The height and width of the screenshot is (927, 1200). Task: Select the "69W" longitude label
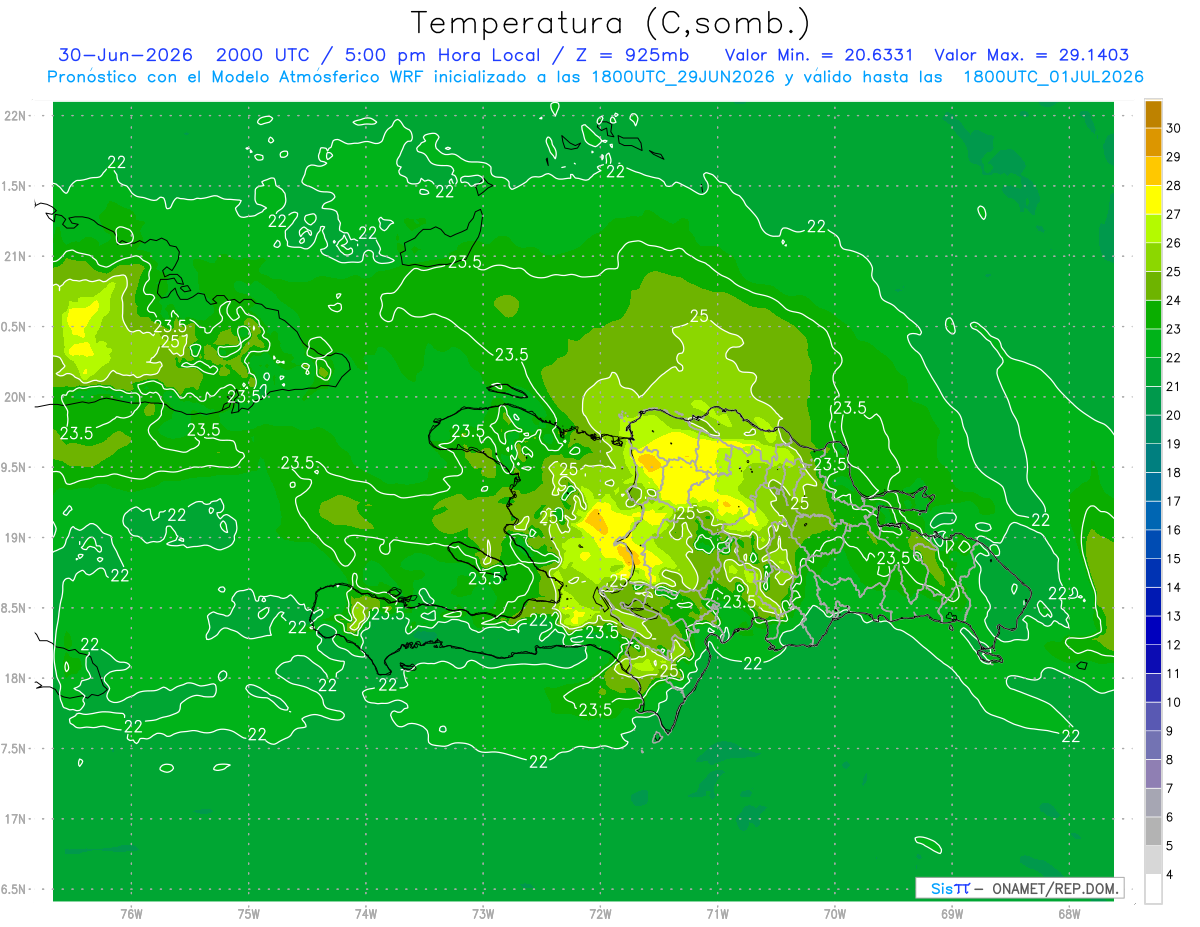coord(952,913)
